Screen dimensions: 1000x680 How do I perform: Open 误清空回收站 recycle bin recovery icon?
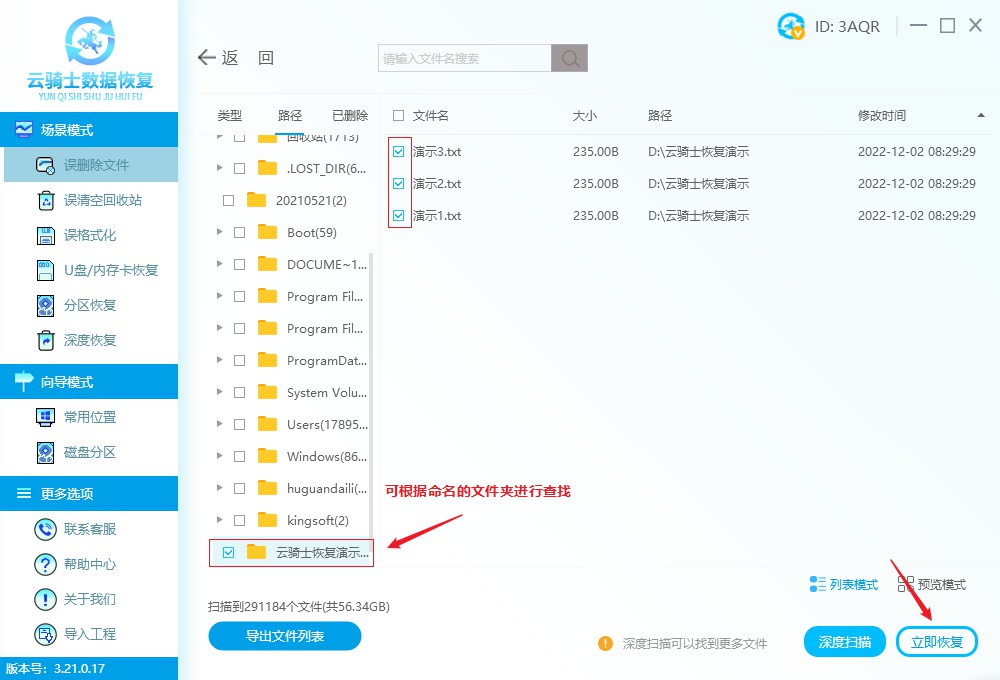click(x=46, y=200)
